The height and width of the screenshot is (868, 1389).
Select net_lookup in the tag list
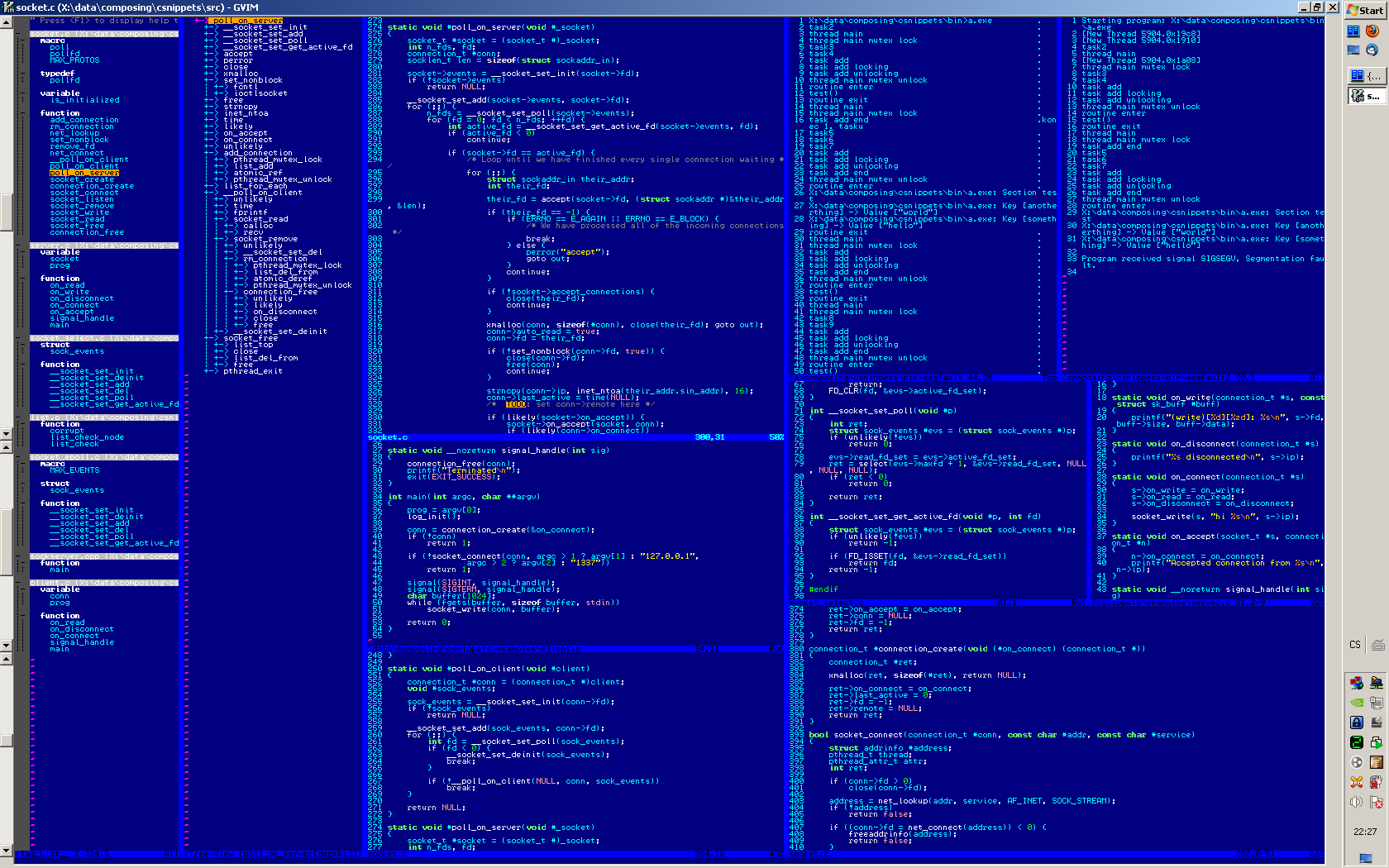point(74,133)
